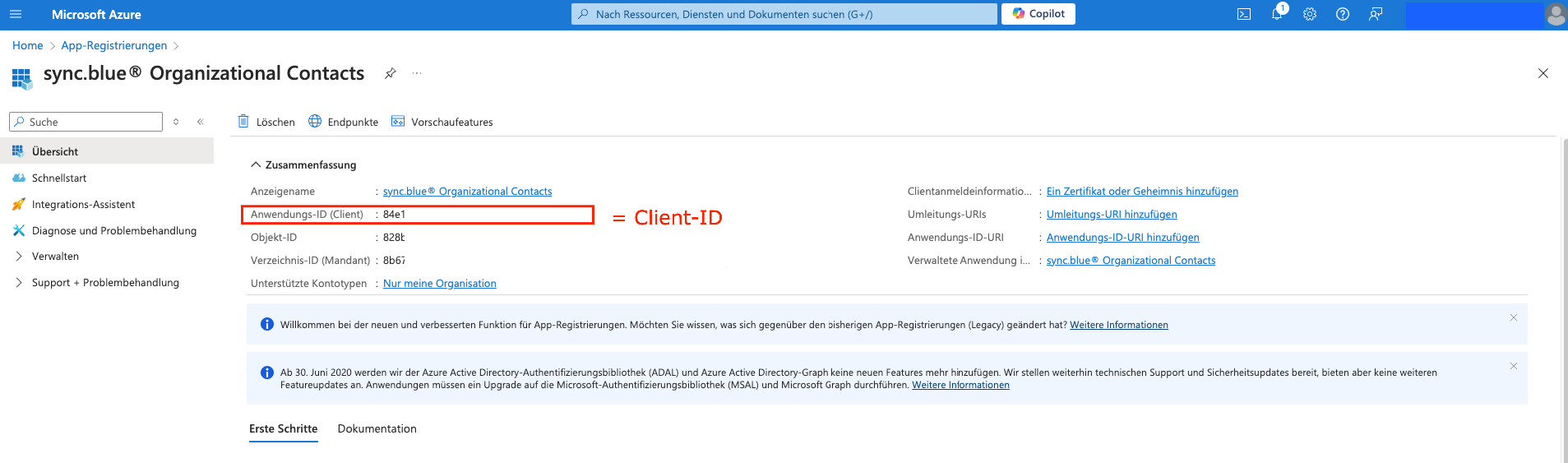
Task: Collapse the Zusammenfassung section
Action: [x=303, y=164]
